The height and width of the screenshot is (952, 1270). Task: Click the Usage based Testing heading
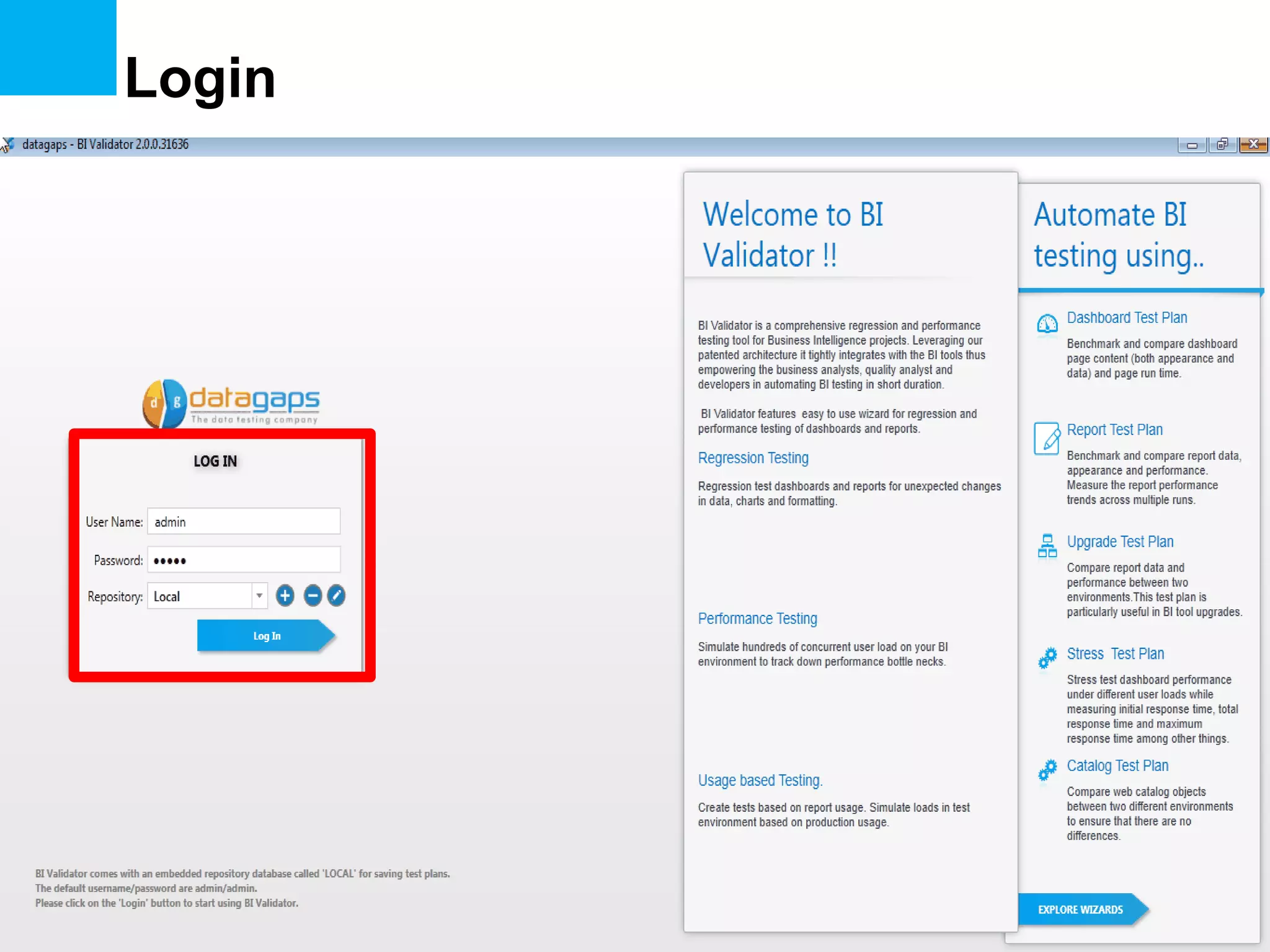coord(760,780)
